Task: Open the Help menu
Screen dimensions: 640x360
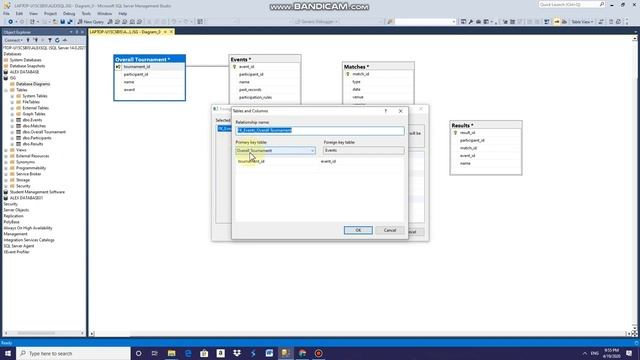Action: tap(122, 13)
